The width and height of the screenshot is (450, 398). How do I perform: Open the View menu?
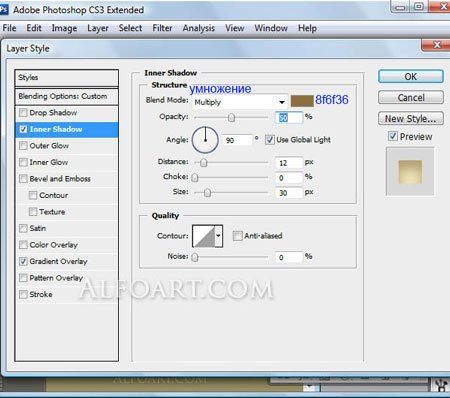234,28
